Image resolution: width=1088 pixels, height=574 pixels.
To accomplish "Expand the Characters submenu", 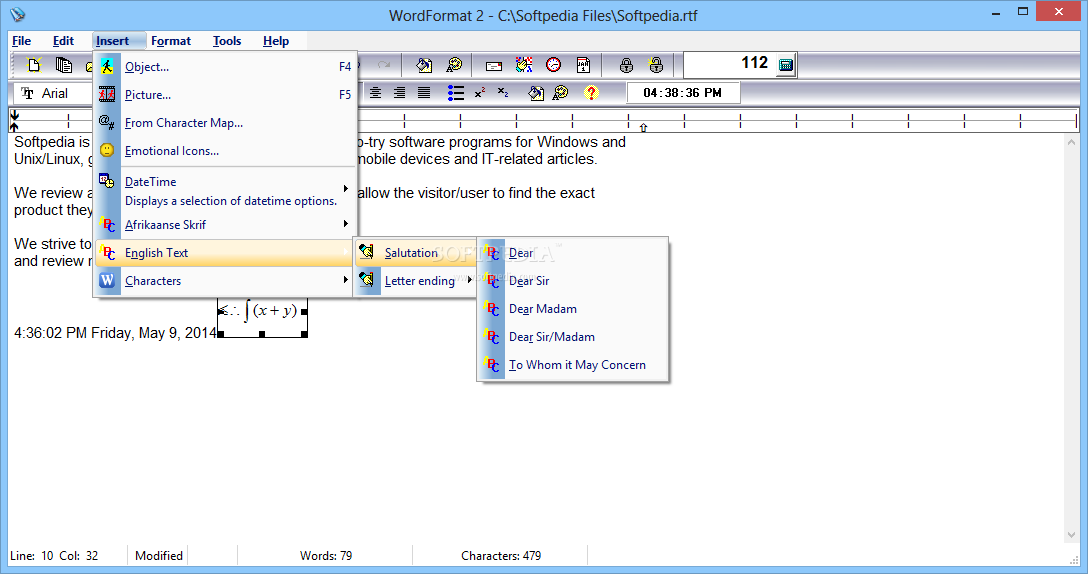I will click(x=225, y=280).
